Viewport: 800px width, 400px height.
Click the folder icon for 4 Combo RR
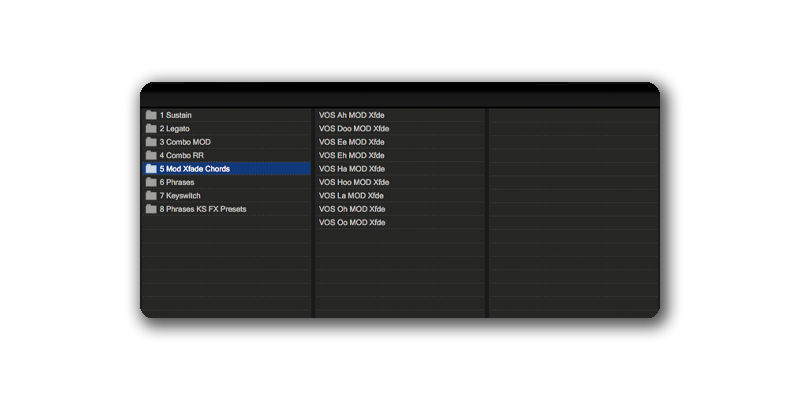[151, 155]
